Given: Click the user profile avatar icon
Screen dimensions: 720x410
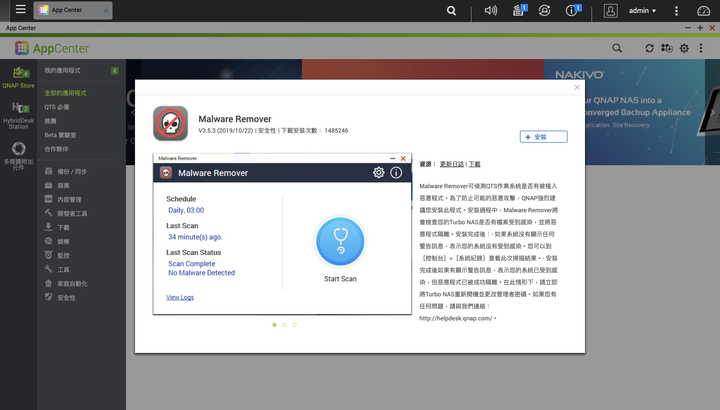Looking at the screenshot, I should pyautogui.click(x=610, y=11).
